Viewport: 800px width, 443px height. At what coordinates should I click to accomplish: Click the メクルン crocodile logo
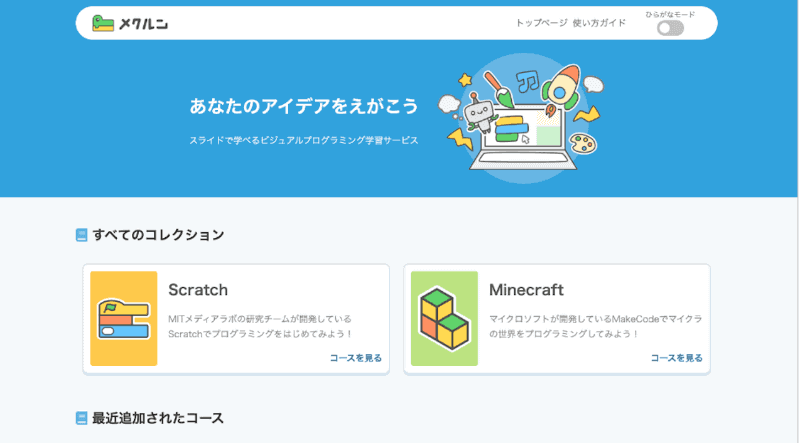(x=130, y=23)
